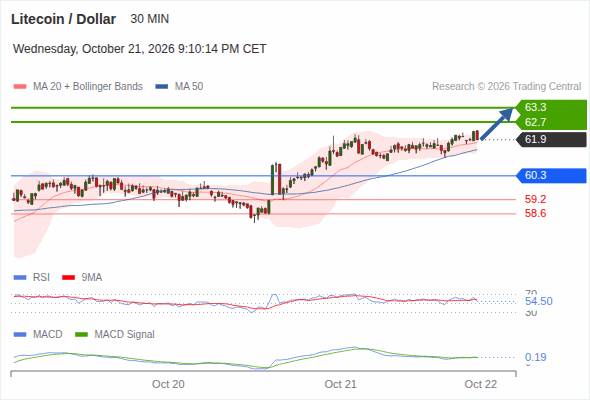The image size is (590, 400).
Task: Click the Litecoin / Dollar chart title
Action: click(63, 19)
